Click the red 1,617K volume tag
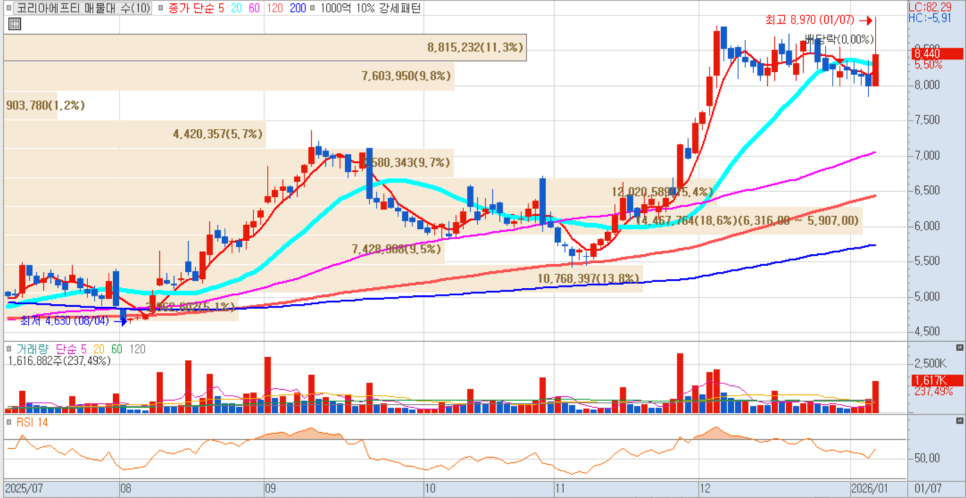Image resolution: width=966 pixels, height=498 pixels. point(926,380)
